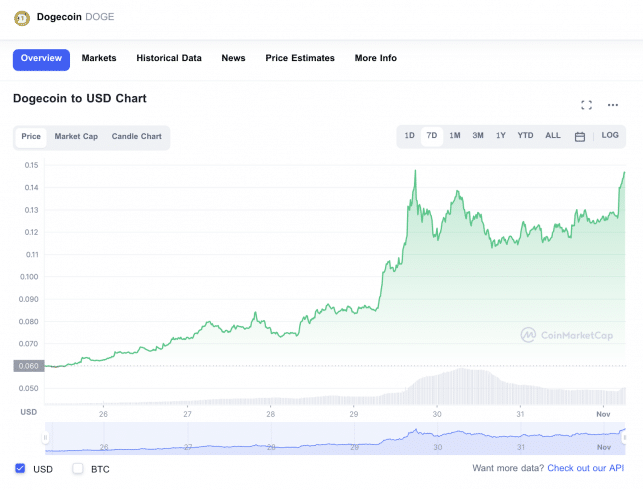643x490 pixels.
Task: Grab the right range selector handle
Action: tap(625, 438)
